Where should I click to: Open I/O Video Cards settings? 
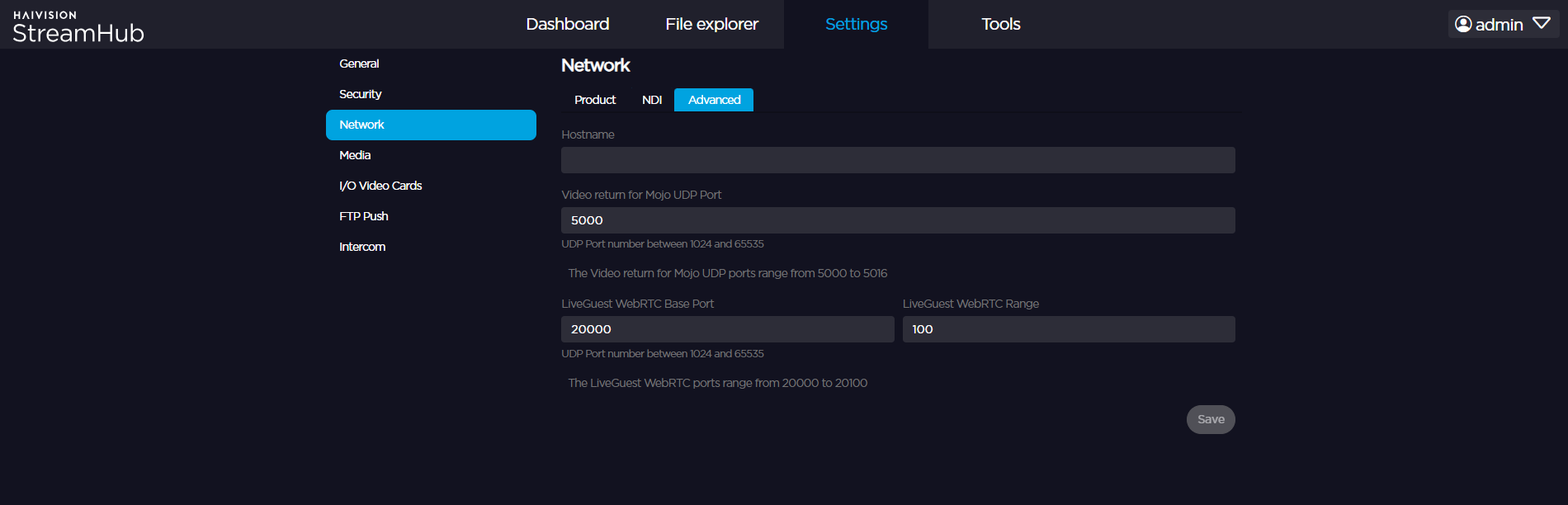click(x=380, y=186)
